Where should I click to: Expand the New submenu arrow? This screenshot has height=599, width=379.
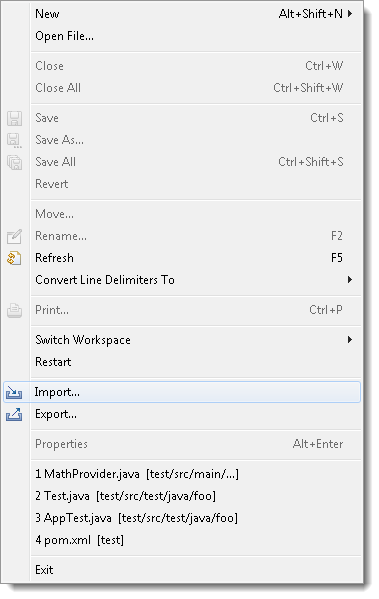pos(350,14)
